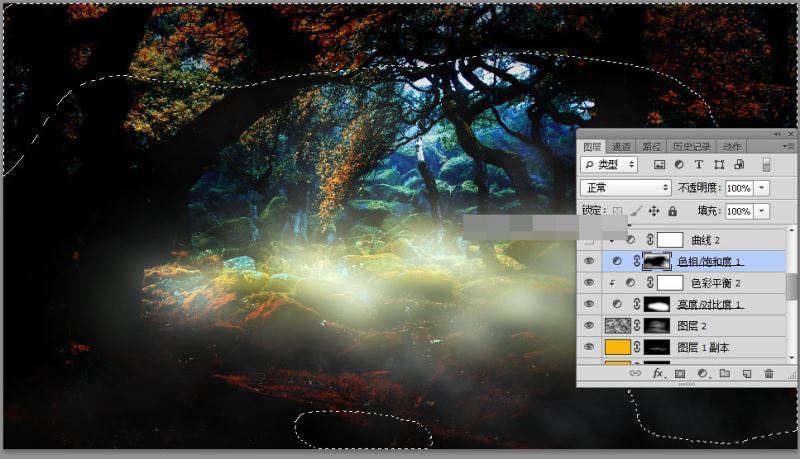Screen dimensions: 800x459
Task: Lock image pixels brush icon
Action: (636, 211)
